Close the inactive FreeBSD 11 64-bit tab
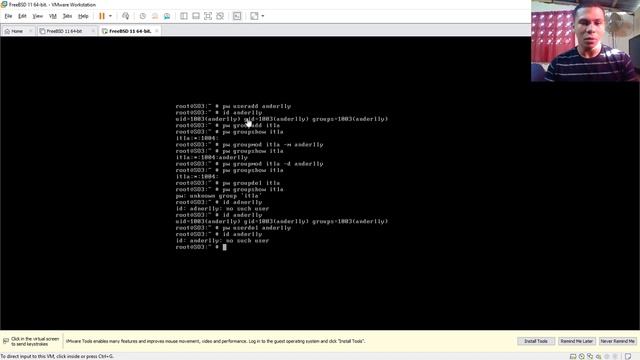The image size is (640, 360). tap(93, 31)
